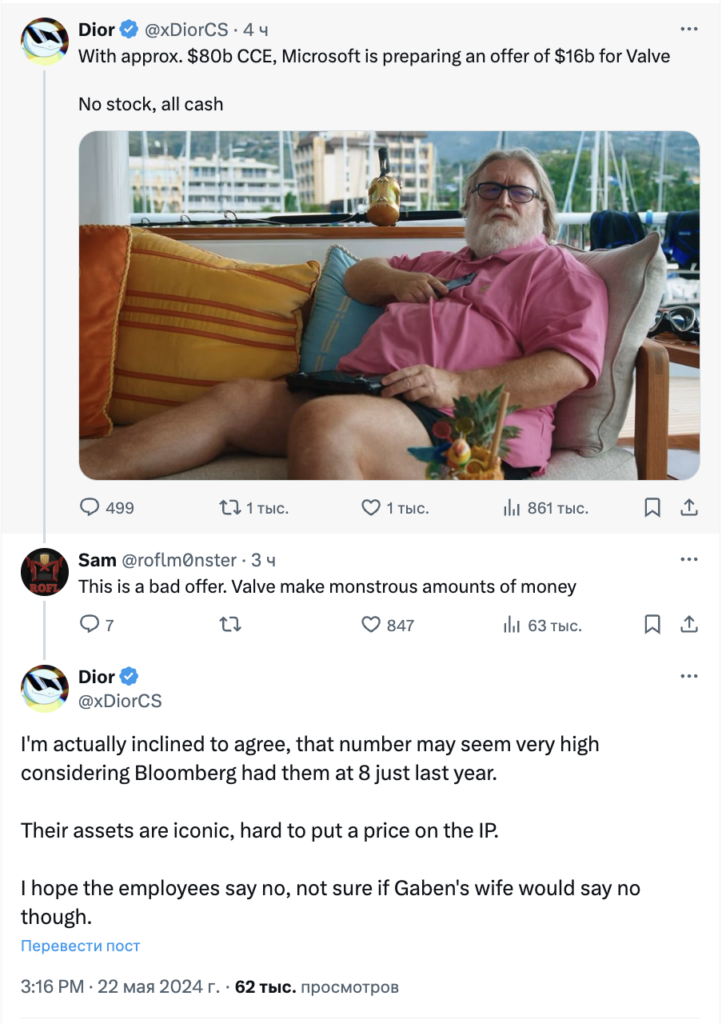
Task: Open more options on Dior's top tweet
Action: 689,29
